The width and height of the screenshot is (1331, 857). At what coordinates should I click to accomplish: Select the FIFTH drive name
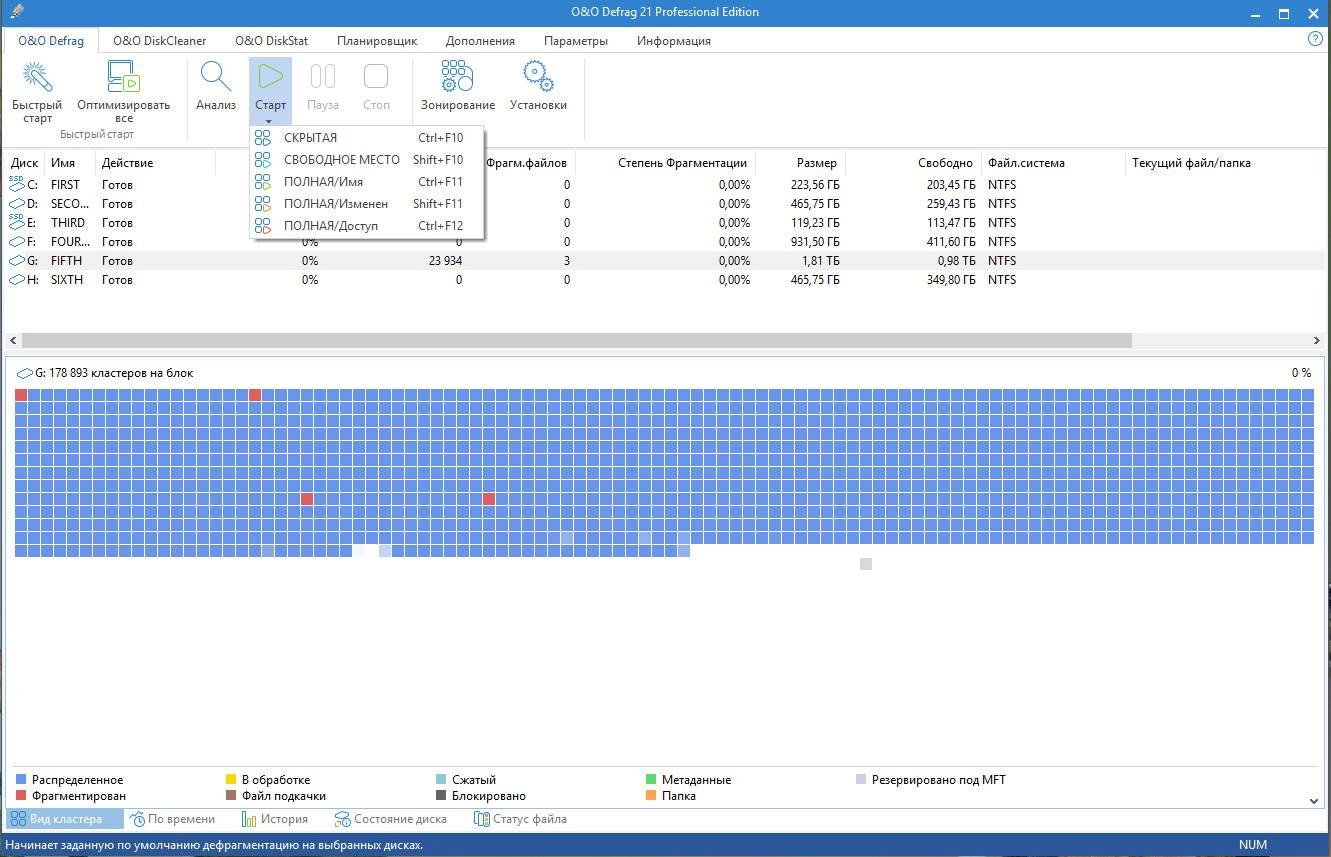66,260
